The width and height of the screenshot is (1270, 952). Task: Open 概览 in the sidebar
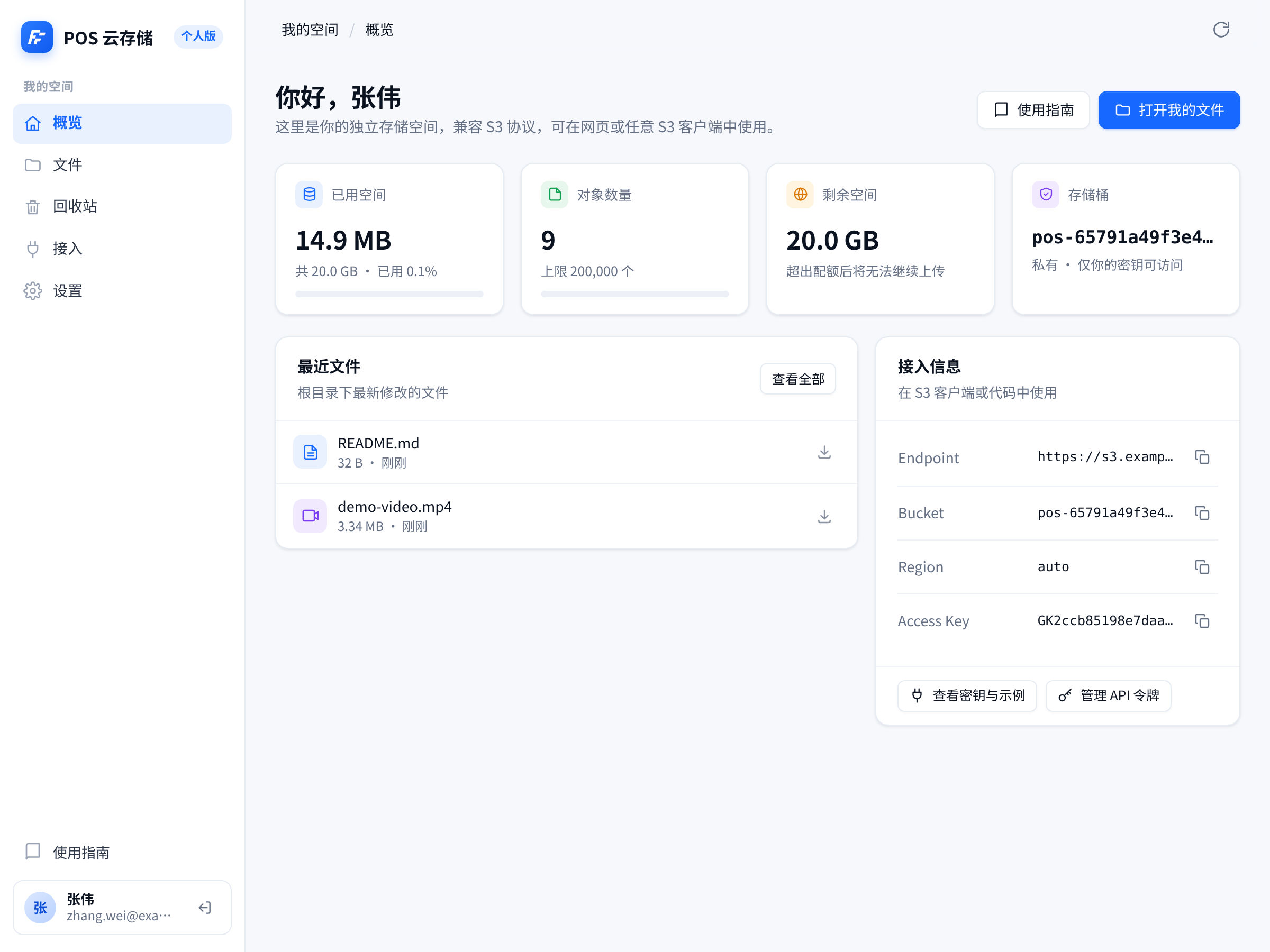click(x=122, y=123)
